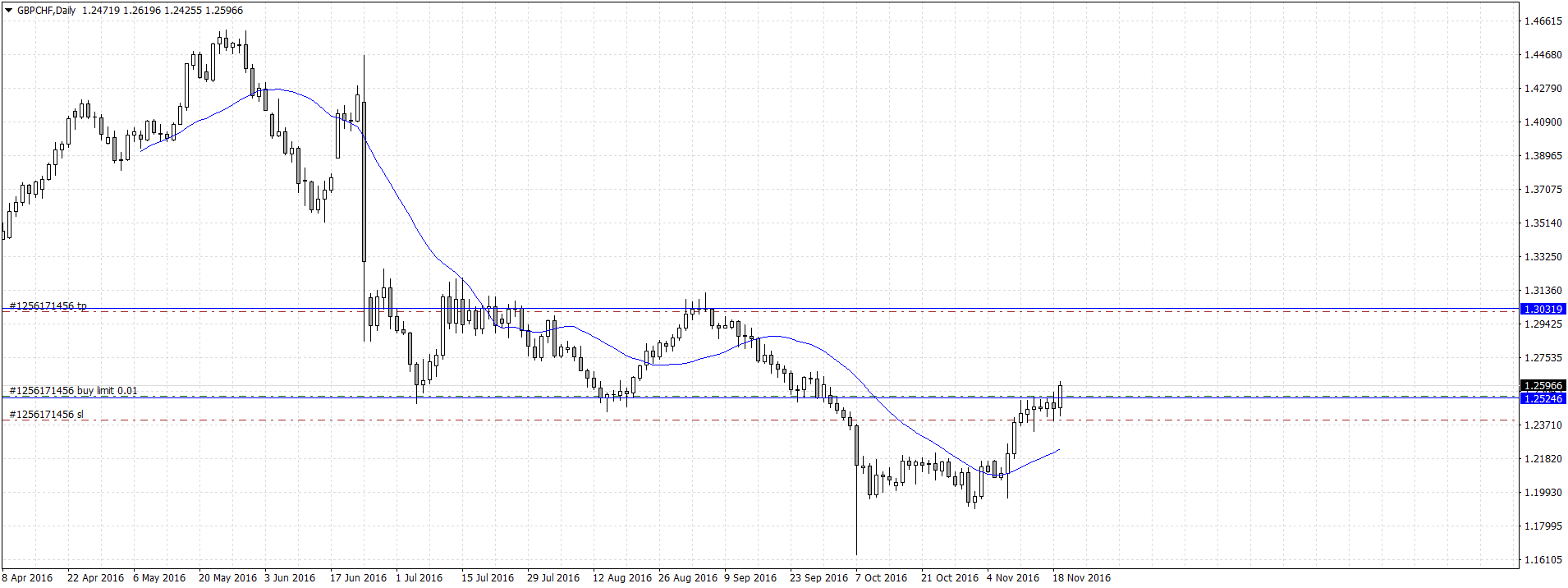This screenshot has width=1568, height=588.
Task: Click the 3 Jun 2016 date label
Action: pyautogui.click(x=290, y=578)
